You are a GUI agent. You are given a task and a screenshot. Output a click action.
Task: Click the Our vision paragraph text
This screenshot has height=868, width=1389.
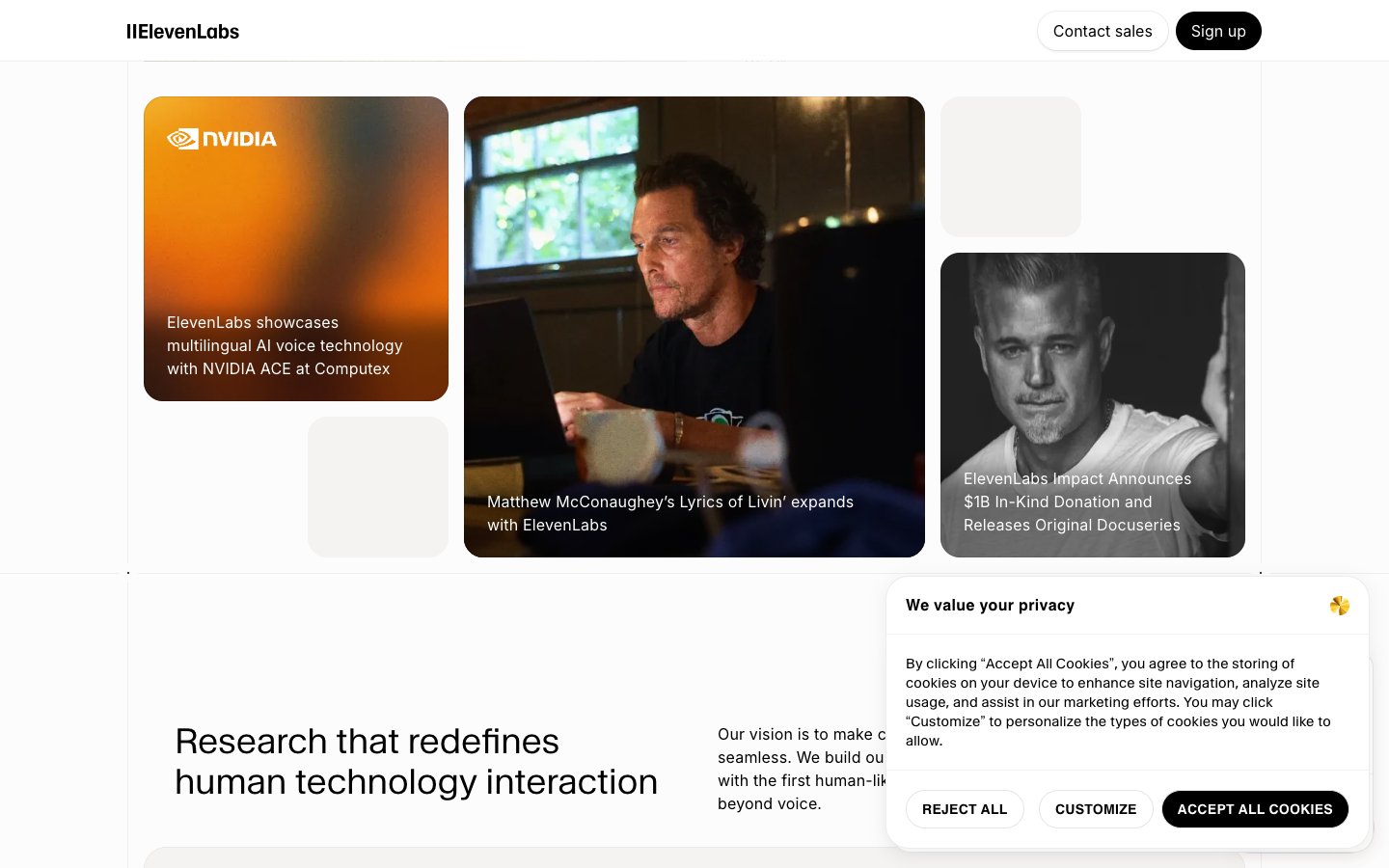800,769
